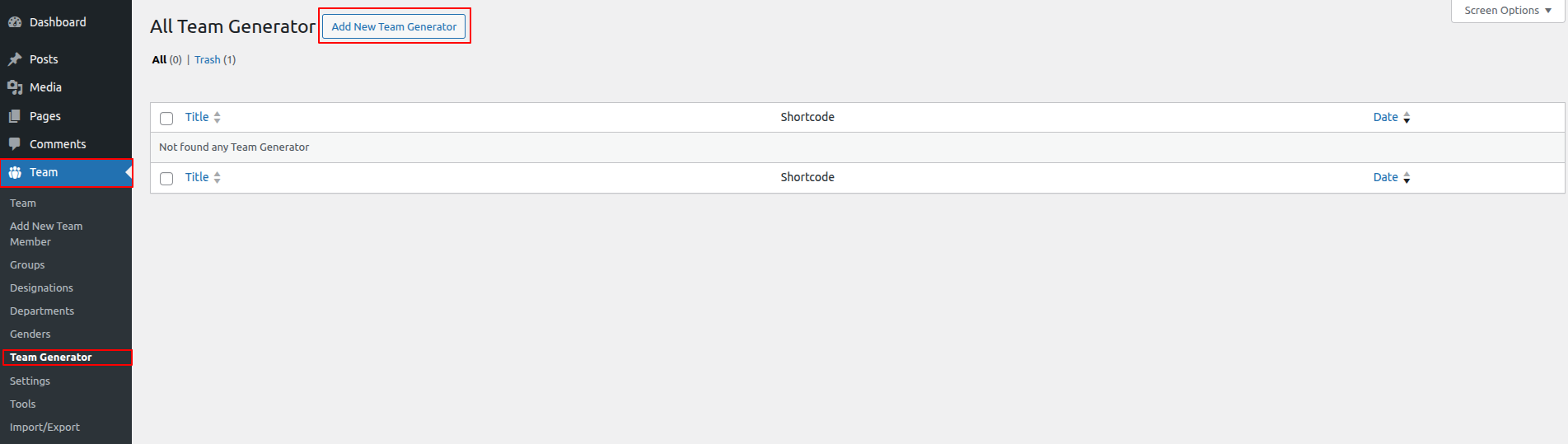Sort by the bottom Title column
The width and height of the screenshot is (1568, 444).
coord(197,177)
